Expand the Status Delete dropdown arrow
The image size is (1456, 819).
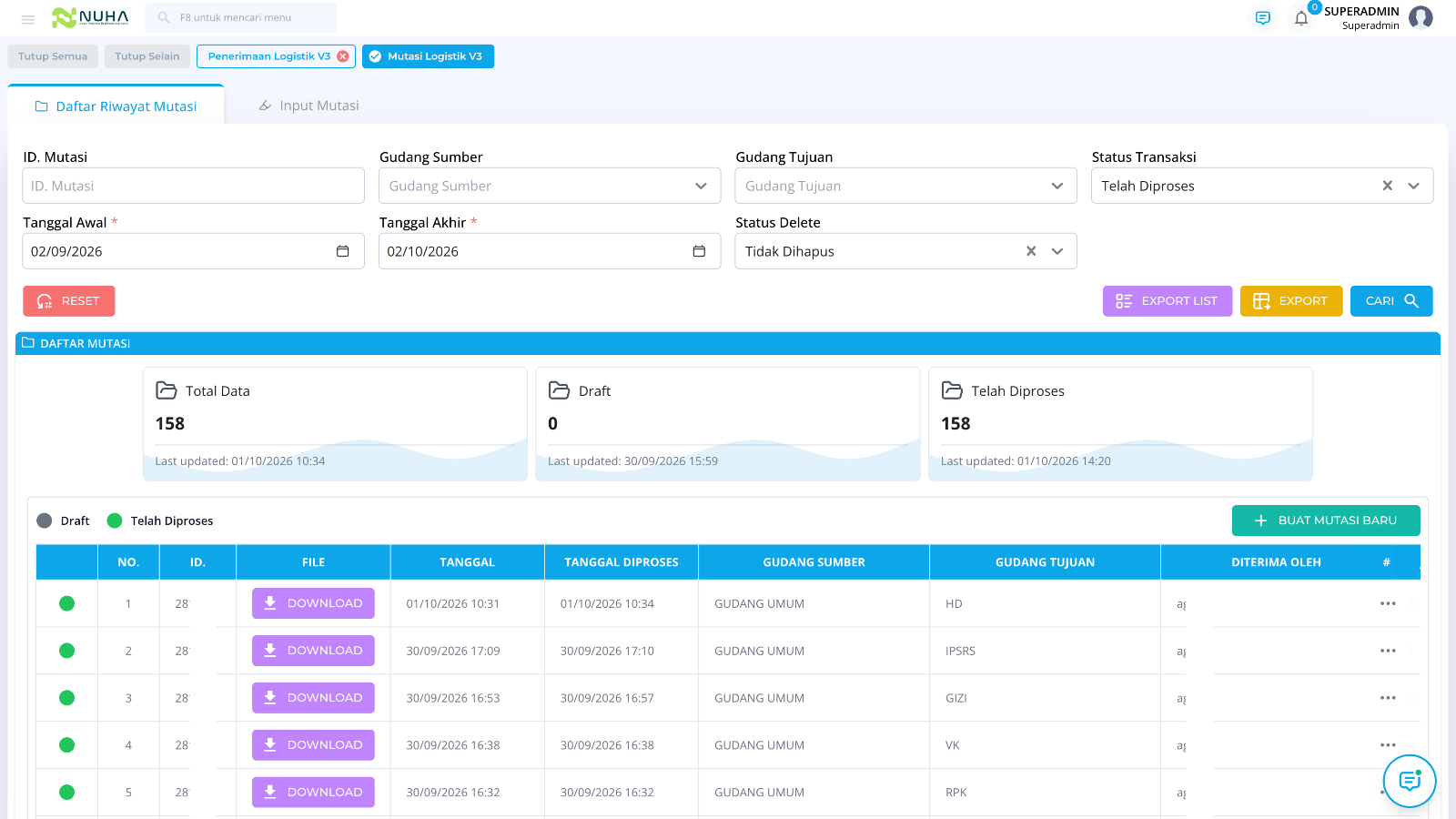tap(1057, 251)
